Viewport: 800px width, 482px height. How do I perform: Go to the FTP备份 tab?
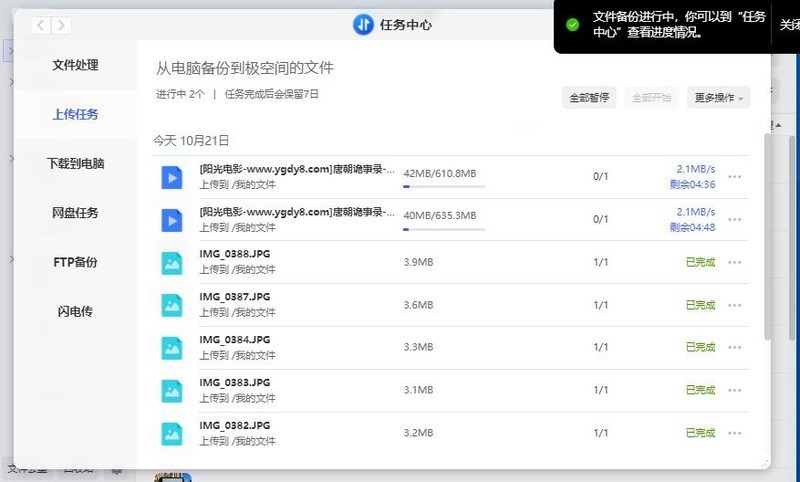click(x=76, y=262)
